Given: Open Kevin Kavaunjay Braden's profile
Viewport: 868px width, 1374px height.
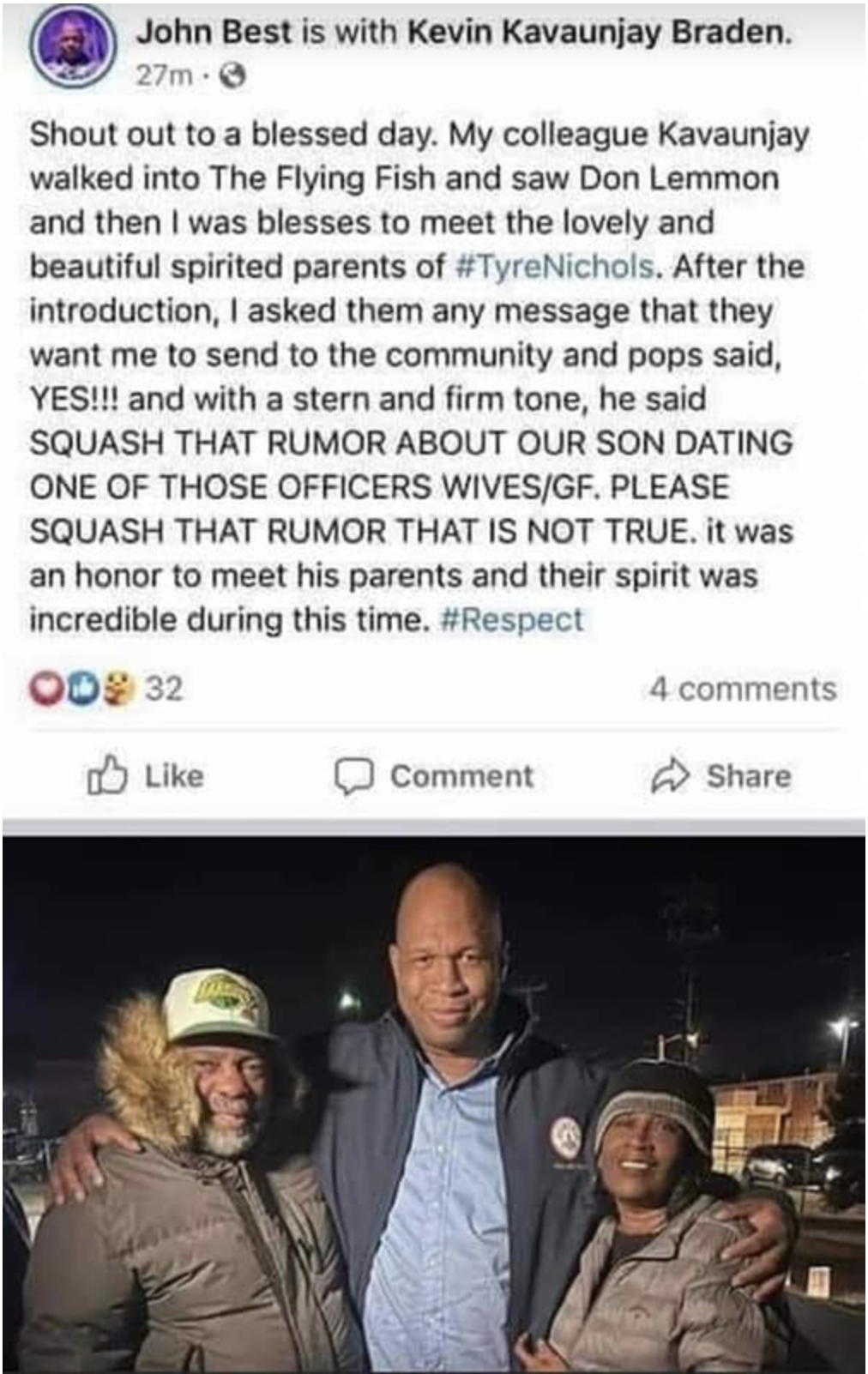Looking at the screenshot, I should (x=597, y=33).
